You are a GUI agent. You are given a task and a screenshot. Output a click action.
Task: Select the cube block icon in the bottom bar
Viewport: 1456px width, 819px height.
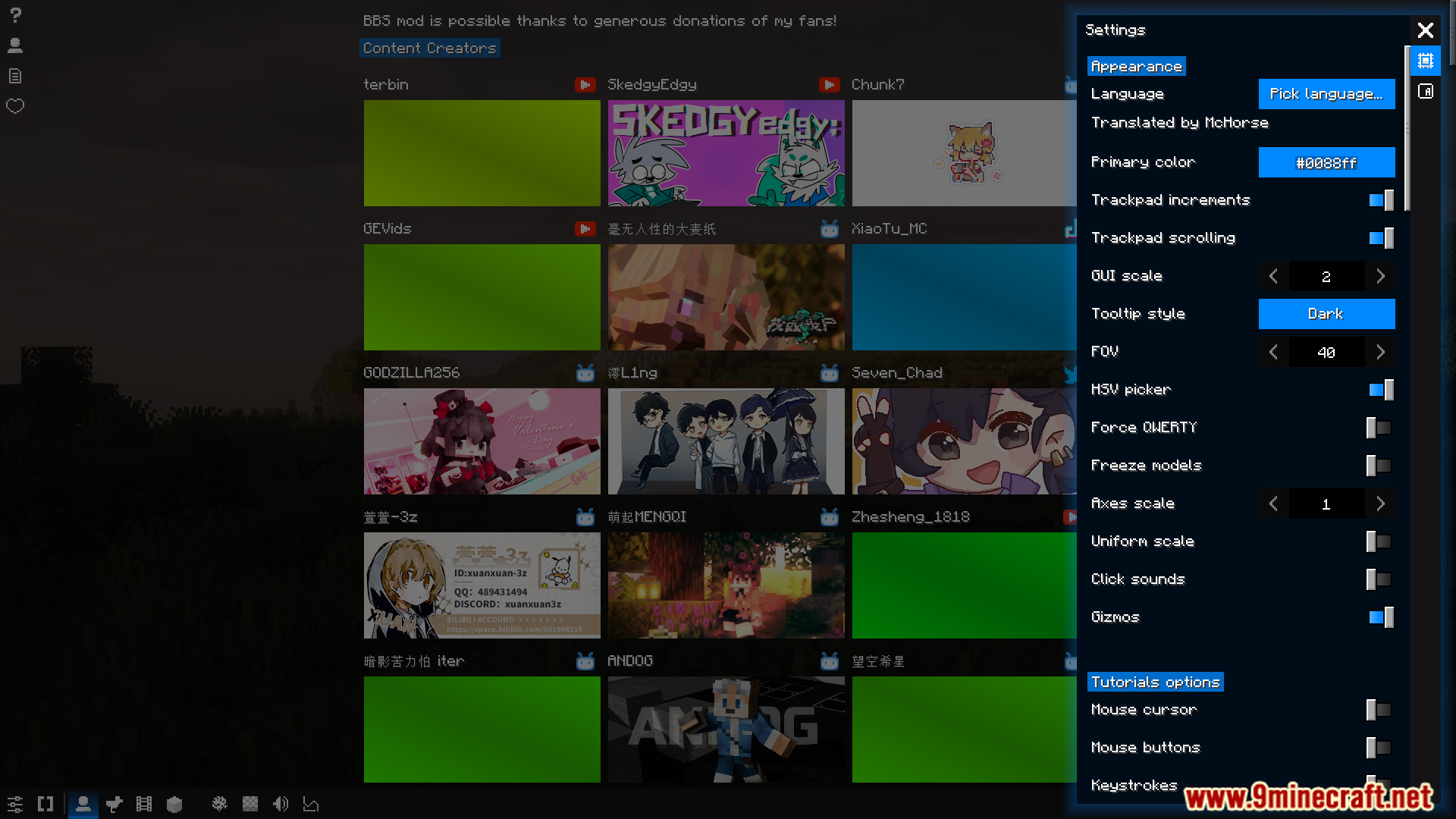pyautogui.click(x=174, y=804)
